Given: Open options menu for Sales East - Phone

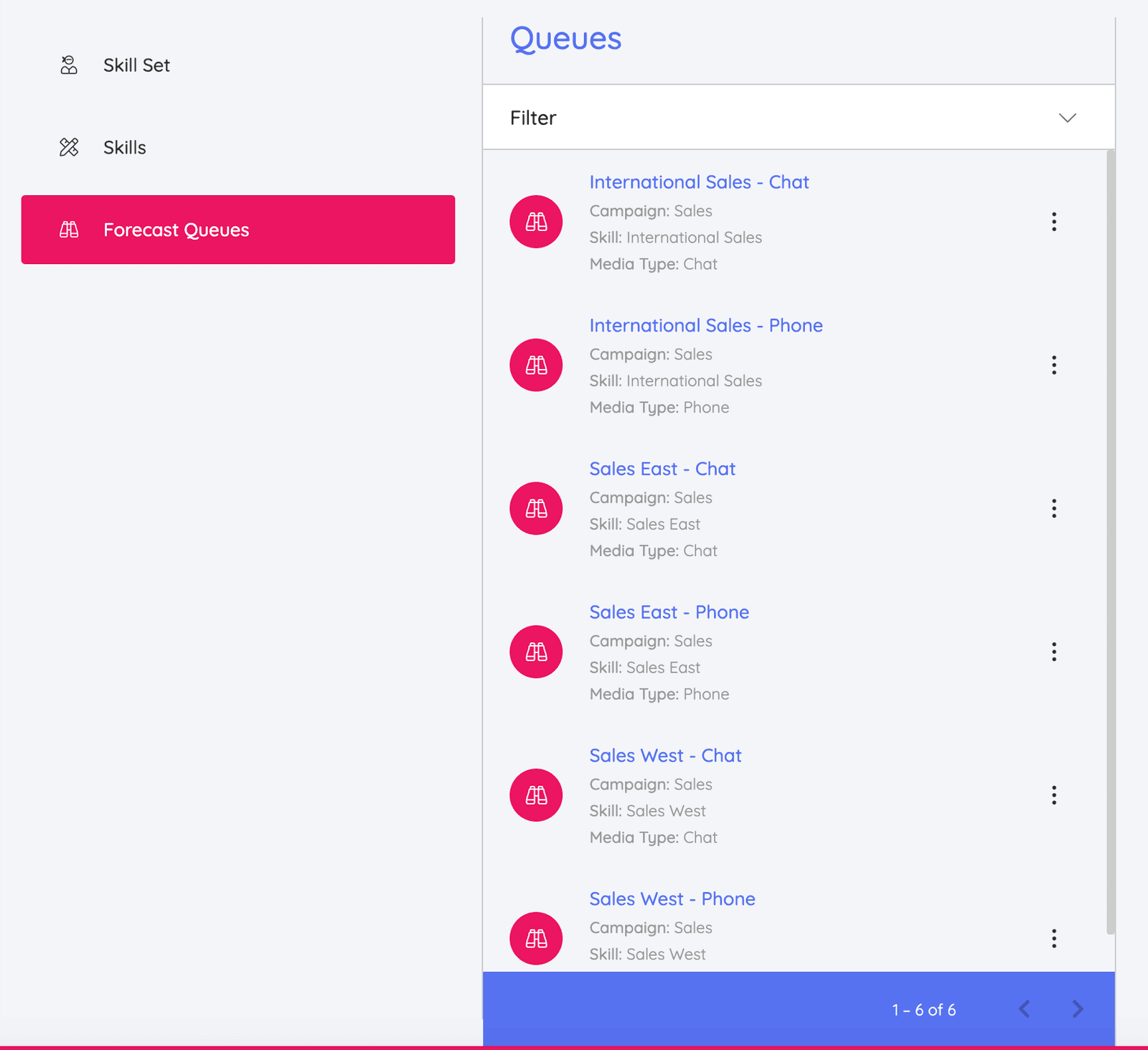Looking at the screenshot, I should pos(1054,652).
